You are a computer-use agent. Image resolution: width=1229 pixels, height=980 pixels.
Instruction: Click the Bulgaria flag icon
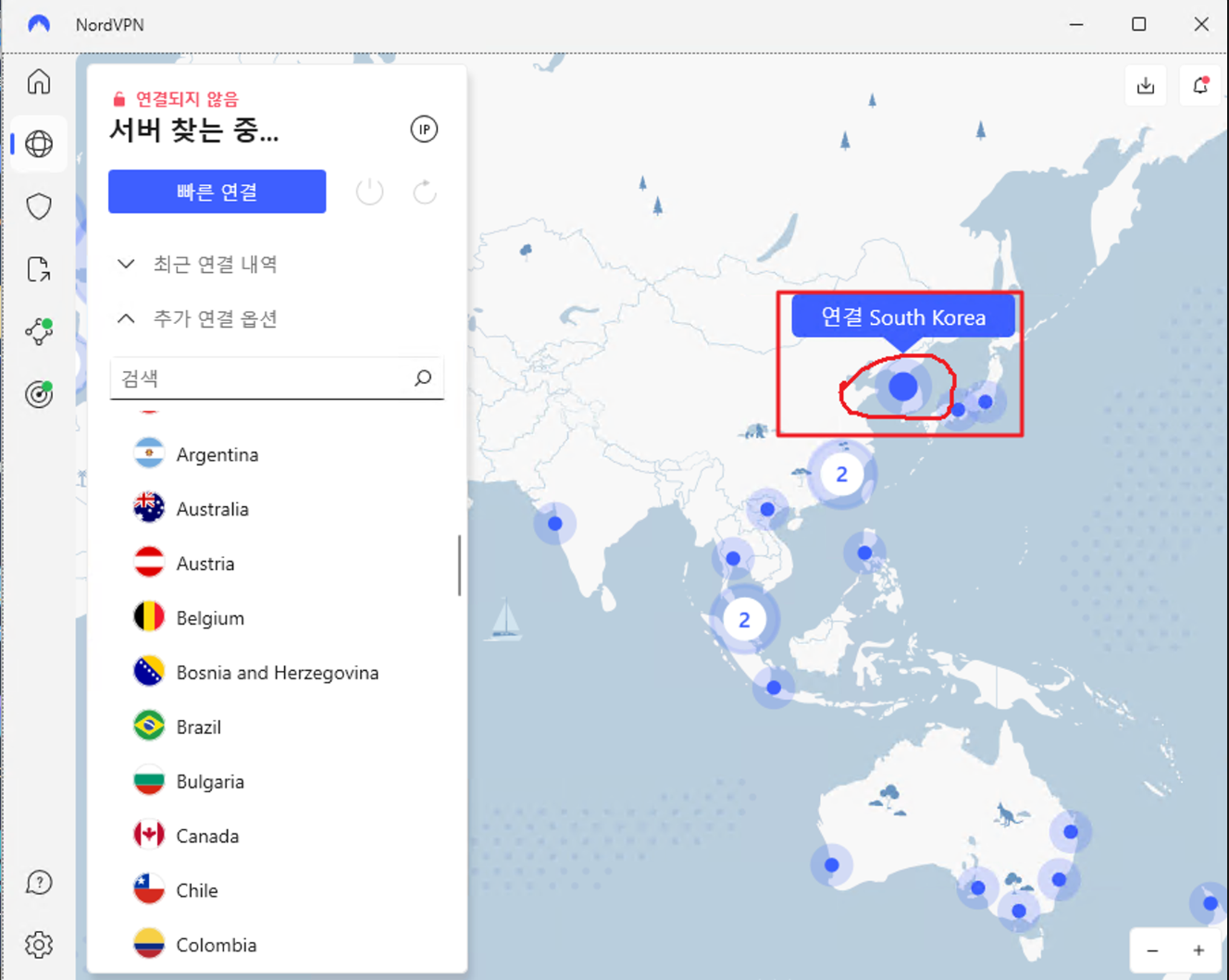pyautogui.click(x=149, y=781)
